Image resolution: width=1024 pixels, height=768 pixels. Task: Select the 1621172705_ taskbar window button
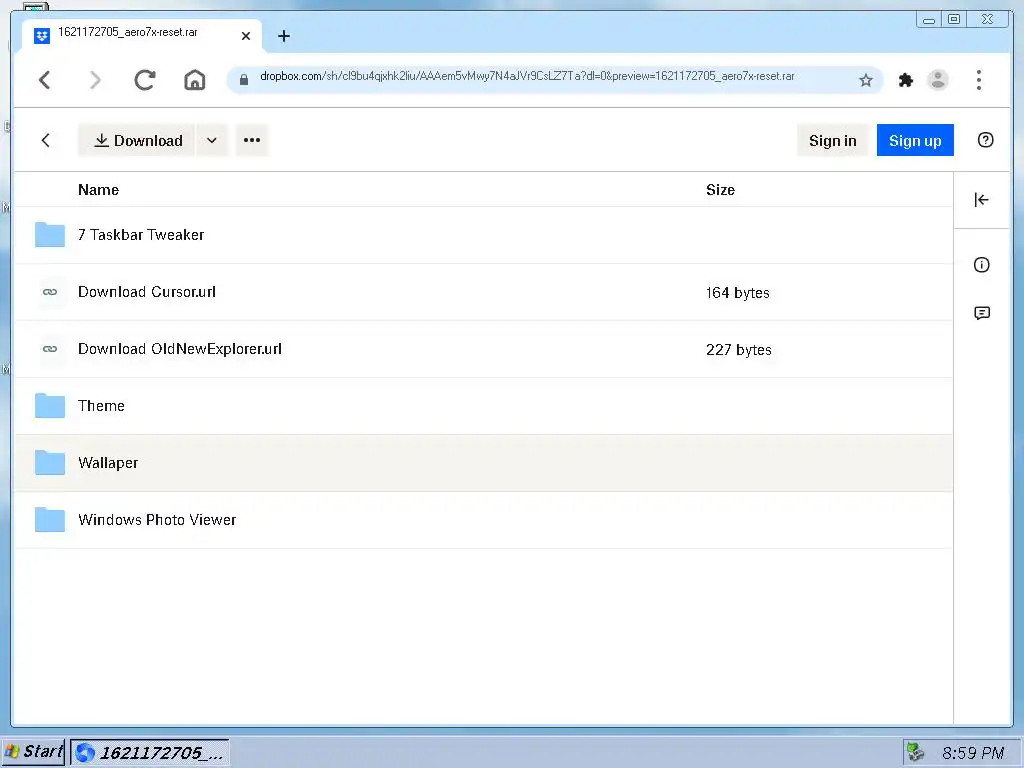tap(150, 752)
